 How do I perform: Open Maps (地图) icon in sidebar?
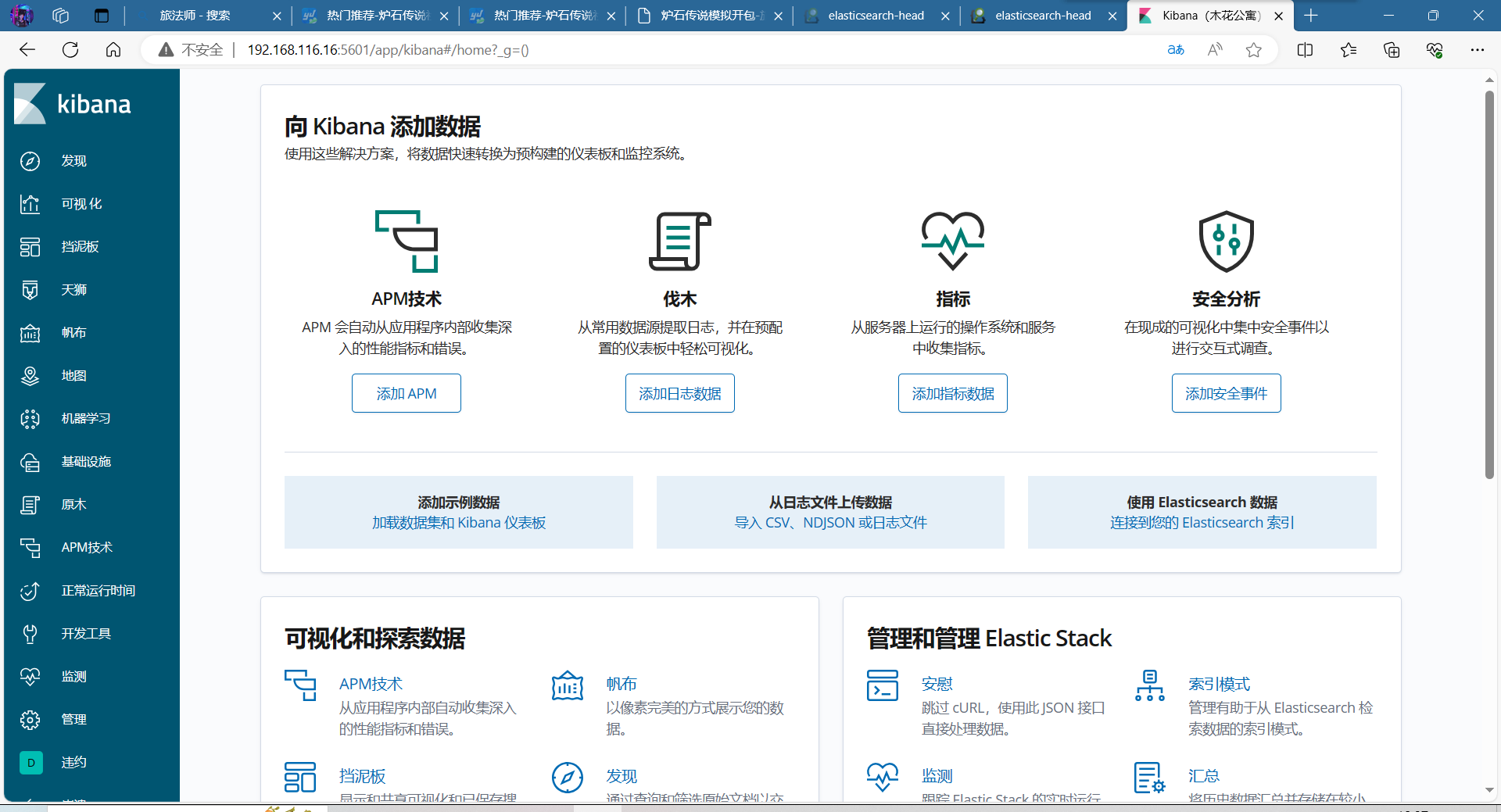[x=30, y=376]
